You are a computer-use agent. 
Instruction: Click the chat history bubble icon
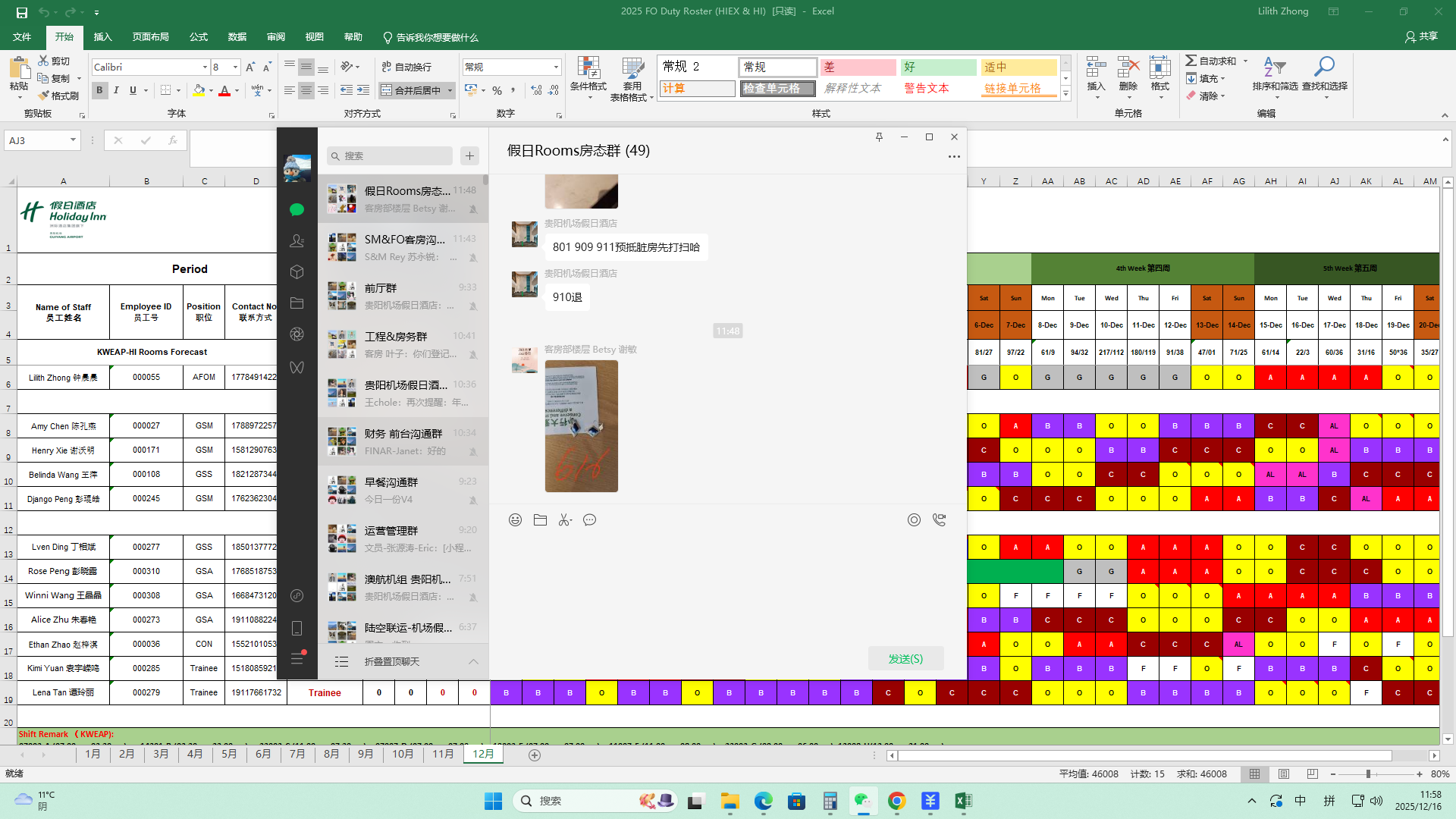[x=589, y=520]
